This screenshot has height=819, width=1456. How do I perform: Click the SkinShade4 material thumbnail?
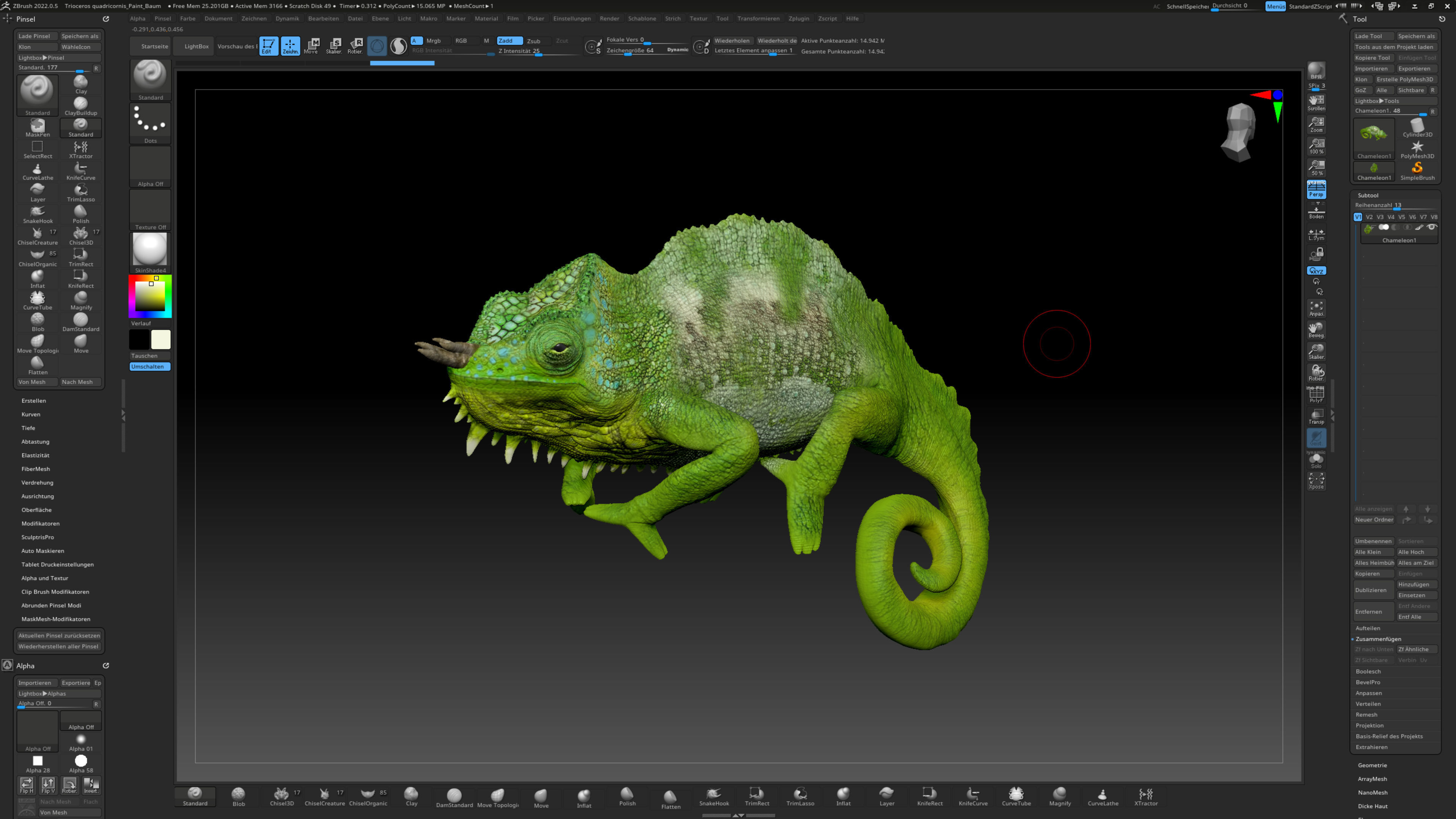point(151,252)
